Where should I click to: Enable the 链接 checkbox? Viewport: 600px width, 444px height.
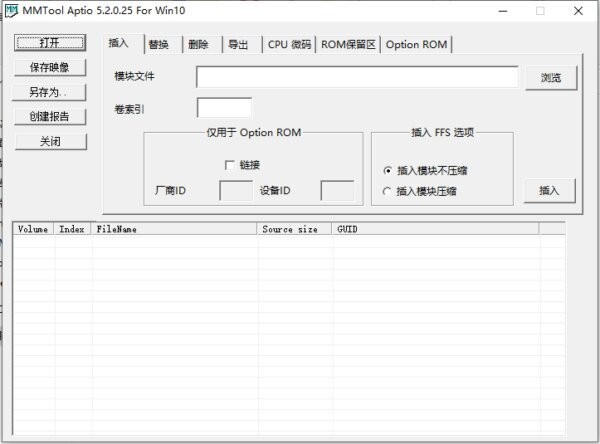pos(230,165)
